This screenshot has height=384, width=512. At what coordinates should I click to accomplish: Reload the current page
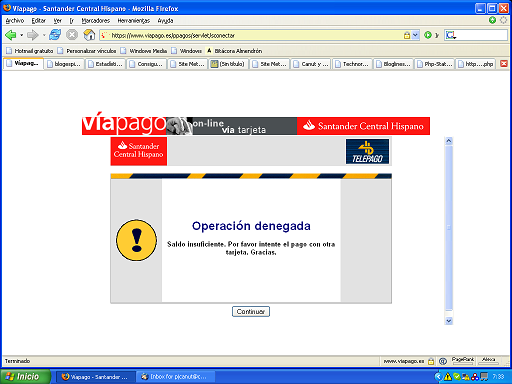tap(55, 35)
